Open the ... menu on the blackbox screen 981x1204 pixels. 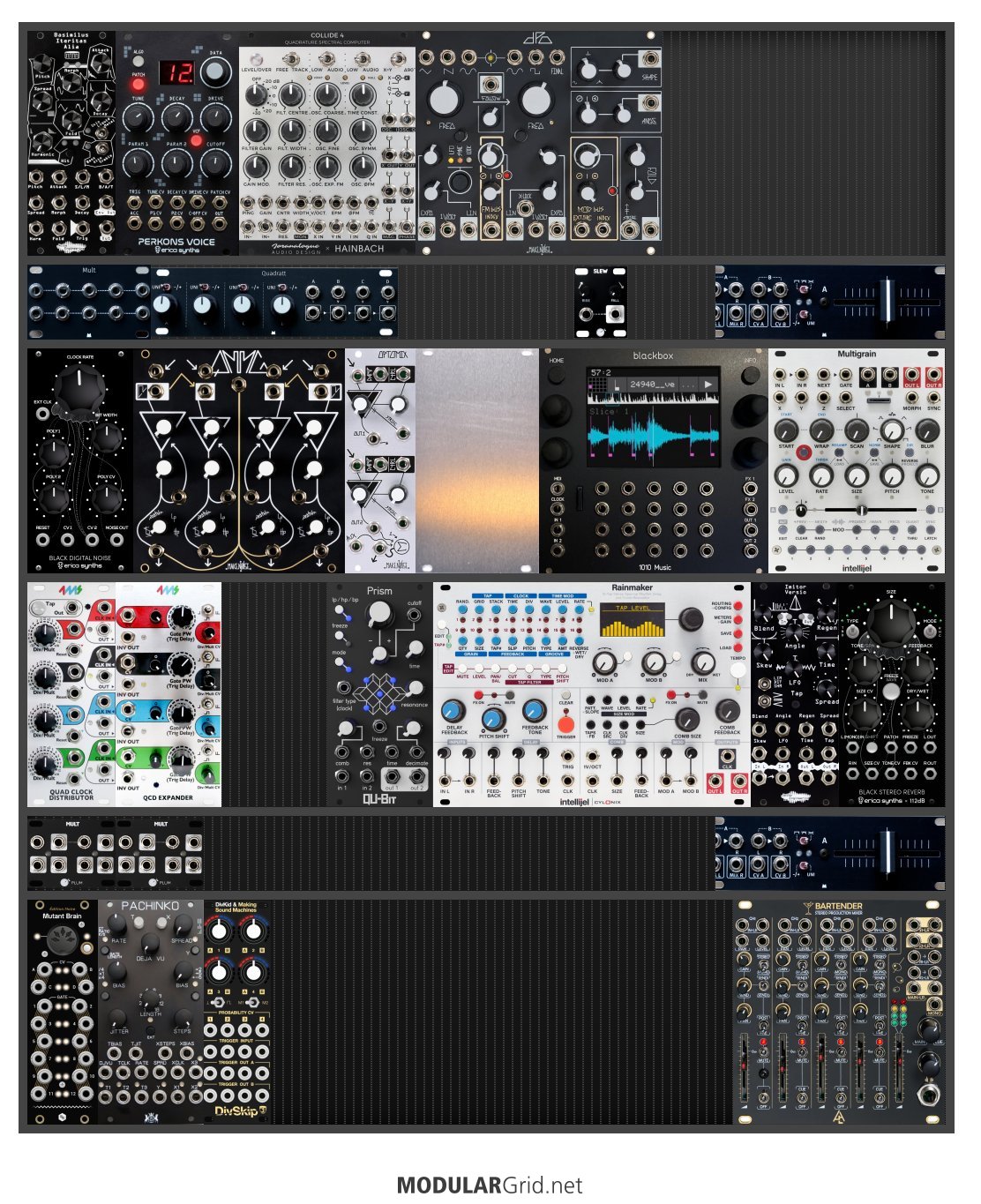pos(688,385)
